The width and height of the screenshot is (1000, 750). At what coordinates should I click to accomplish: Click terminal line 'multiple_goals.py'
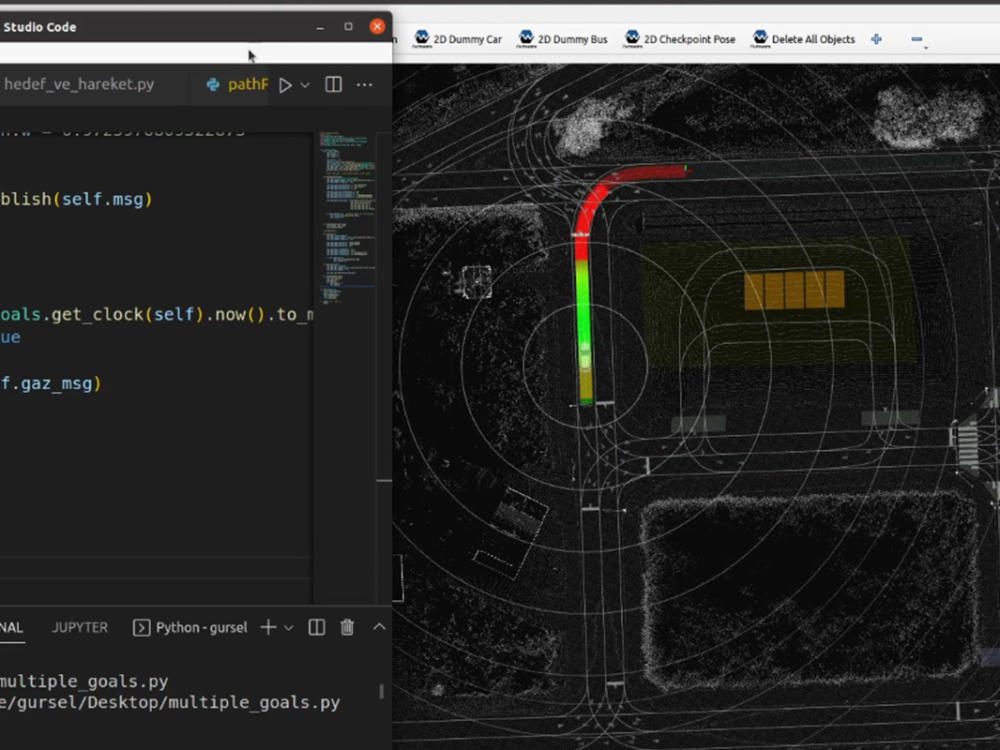coord(84,681)
